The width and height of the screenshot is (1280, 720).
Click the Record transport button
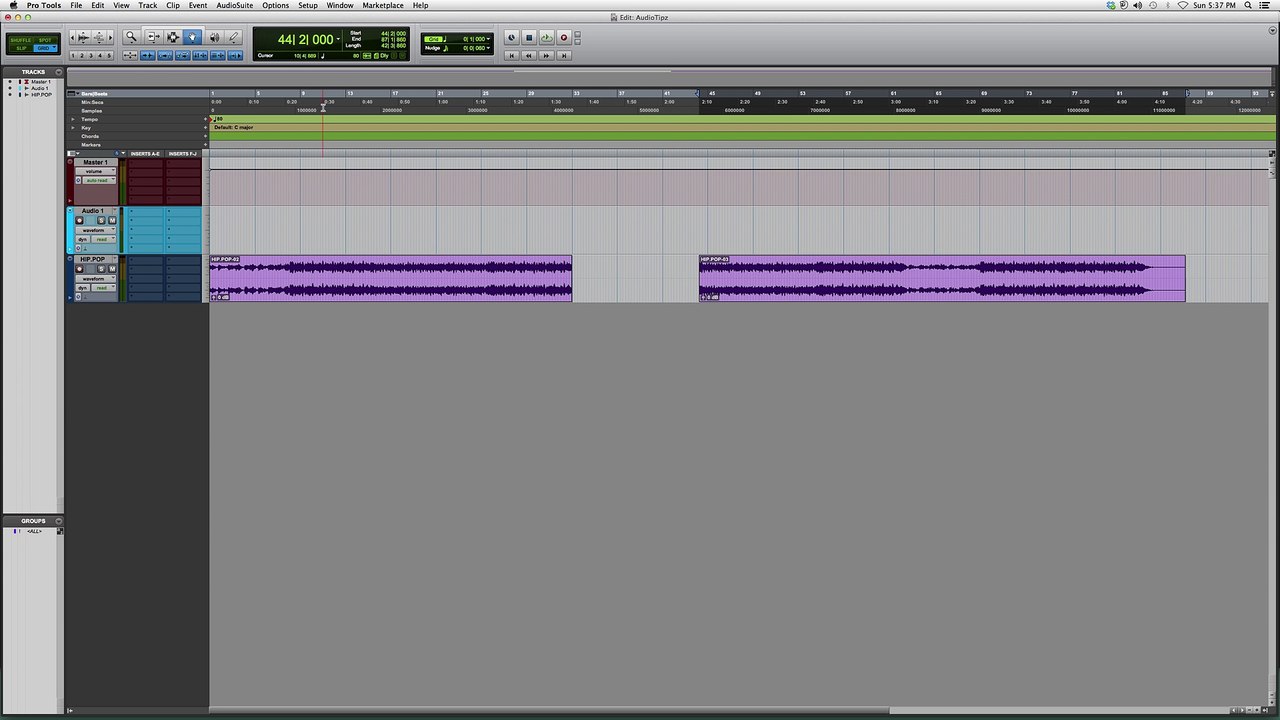564,38
